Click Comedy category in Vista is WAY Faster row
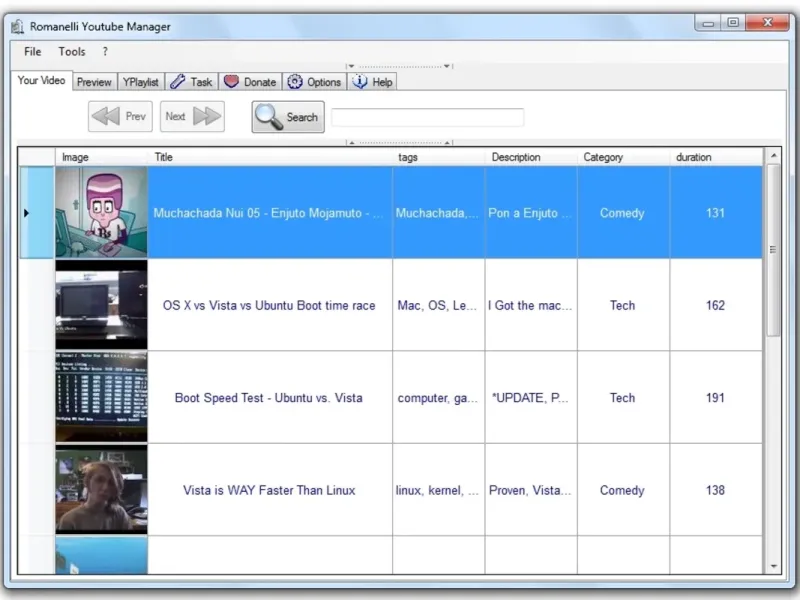This screenshot has height=600, width=800. tap(623, 490)
